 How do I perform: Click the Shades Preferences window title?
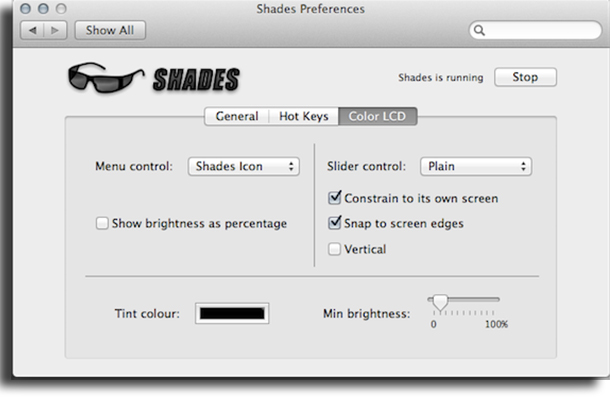pos(310,9)
